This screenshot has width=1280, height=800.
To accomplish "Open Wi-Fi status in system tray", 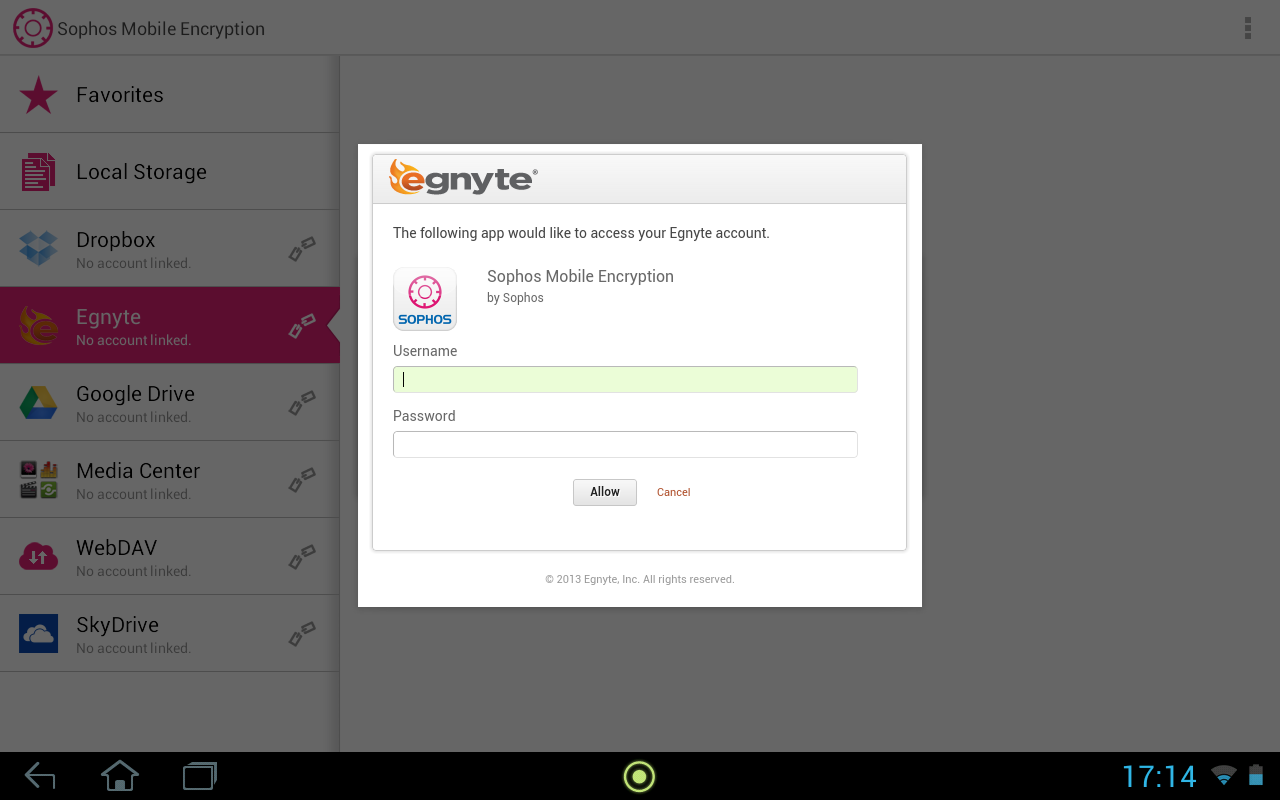I will (x=1223, y=775).
